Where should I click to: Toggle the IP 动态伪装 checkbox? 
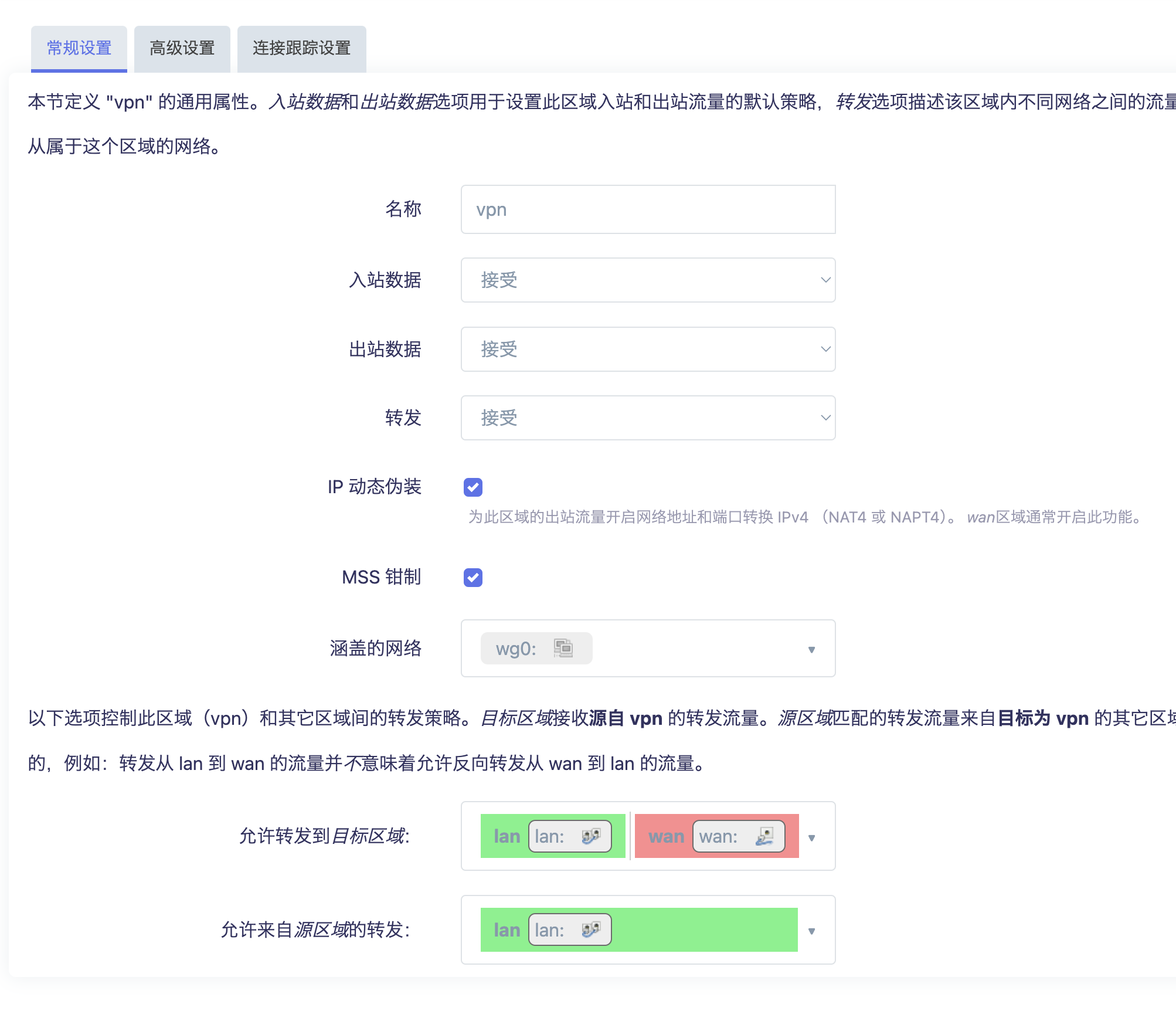(x=473, y=487)
